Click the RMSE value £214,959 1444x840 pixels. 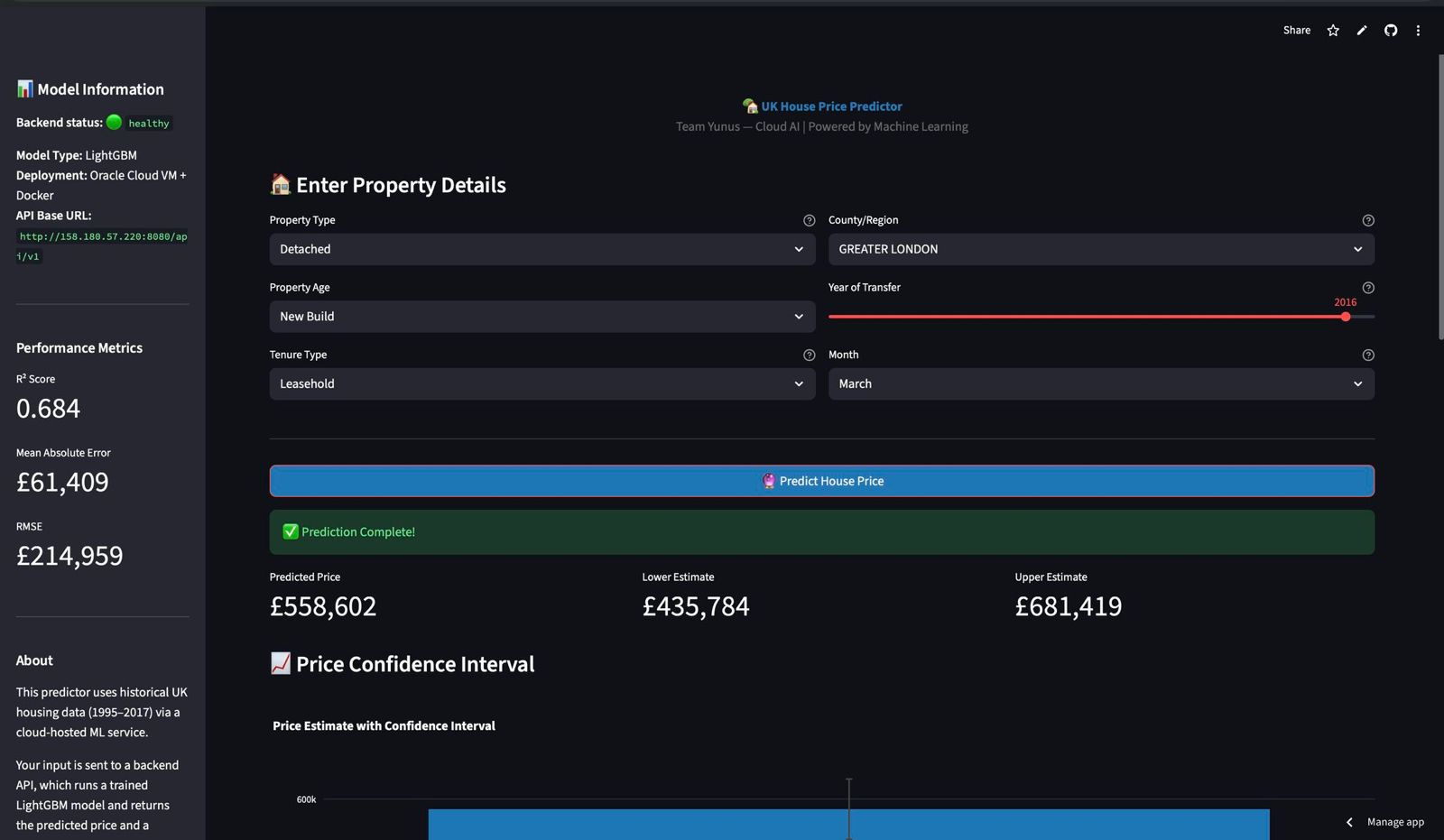pyautogui.click(x=69, y=556)
